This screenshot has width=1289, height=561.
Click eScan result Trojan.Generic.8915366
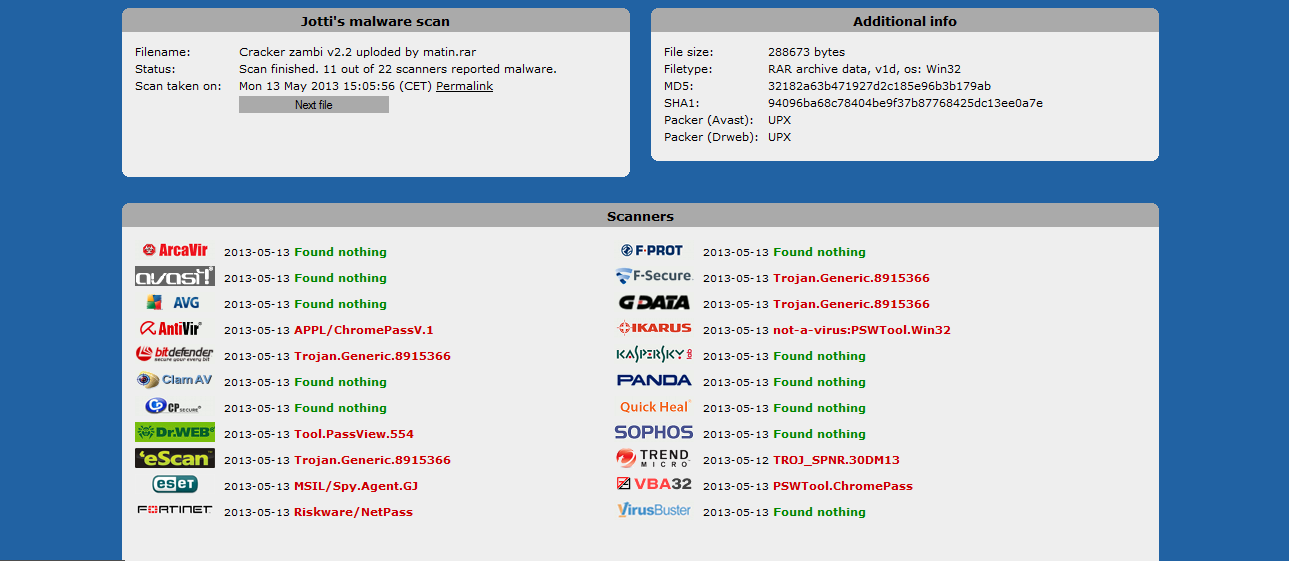tap(372, 460)
